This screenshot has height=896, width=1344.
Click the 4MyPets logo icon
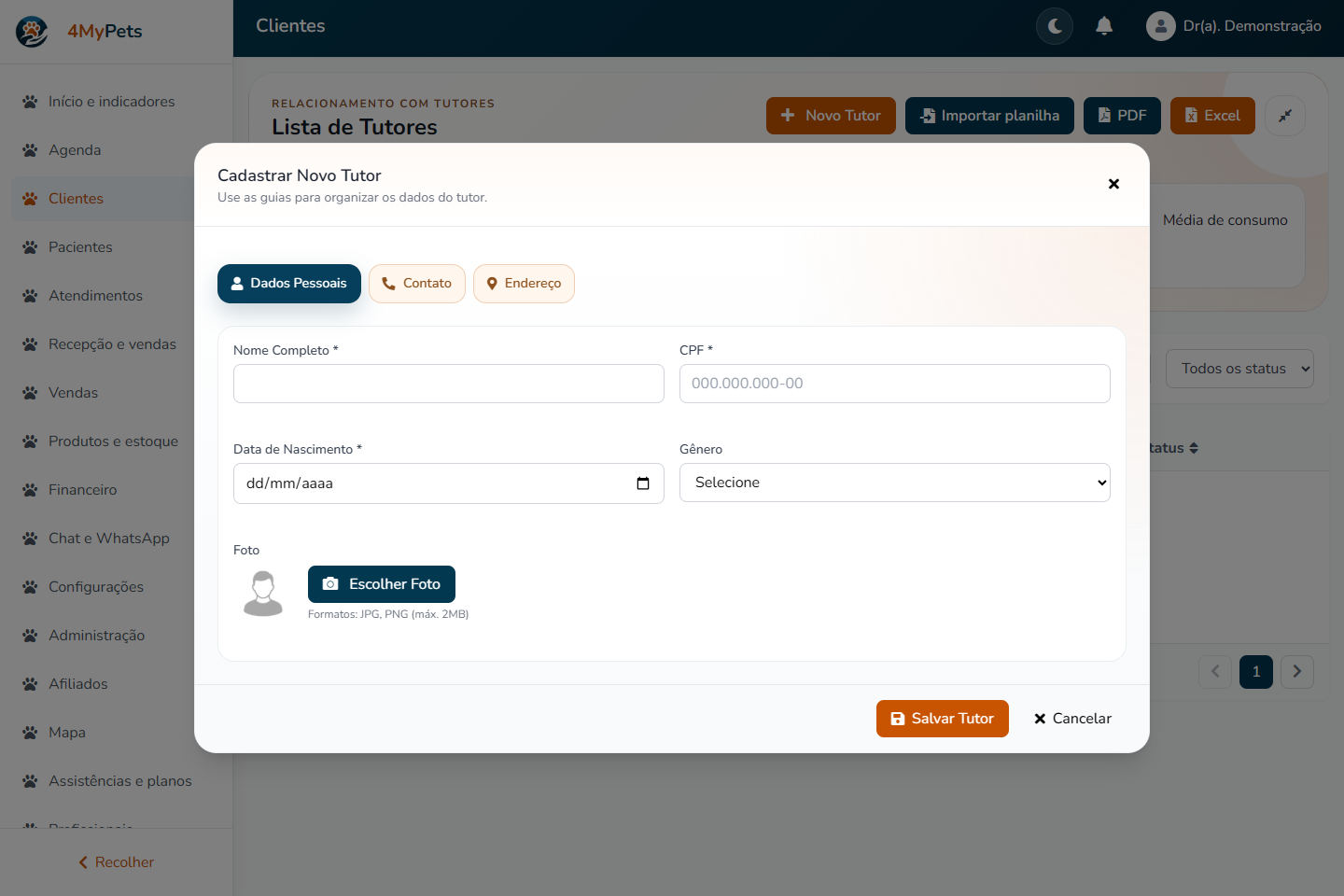coord(32,32)
